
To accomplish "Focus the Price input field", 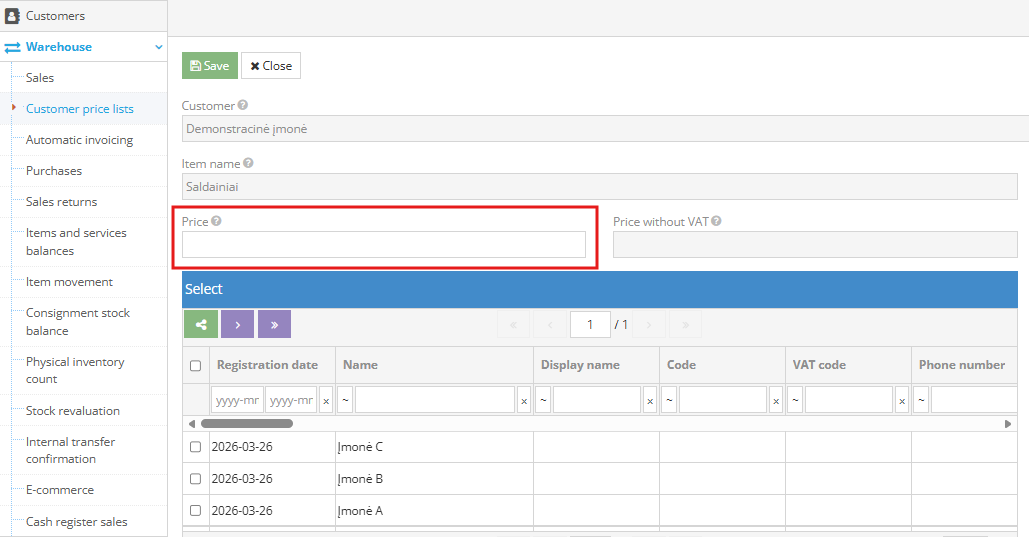I will (x=383, y=245).
